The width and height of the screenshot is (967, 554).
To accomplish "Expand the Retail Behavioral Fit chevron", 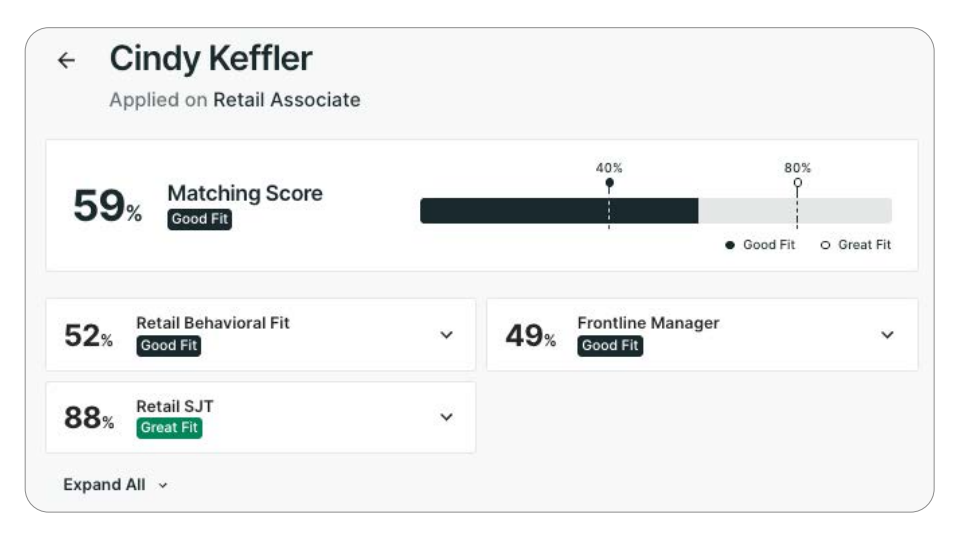I will pos(447,335).
